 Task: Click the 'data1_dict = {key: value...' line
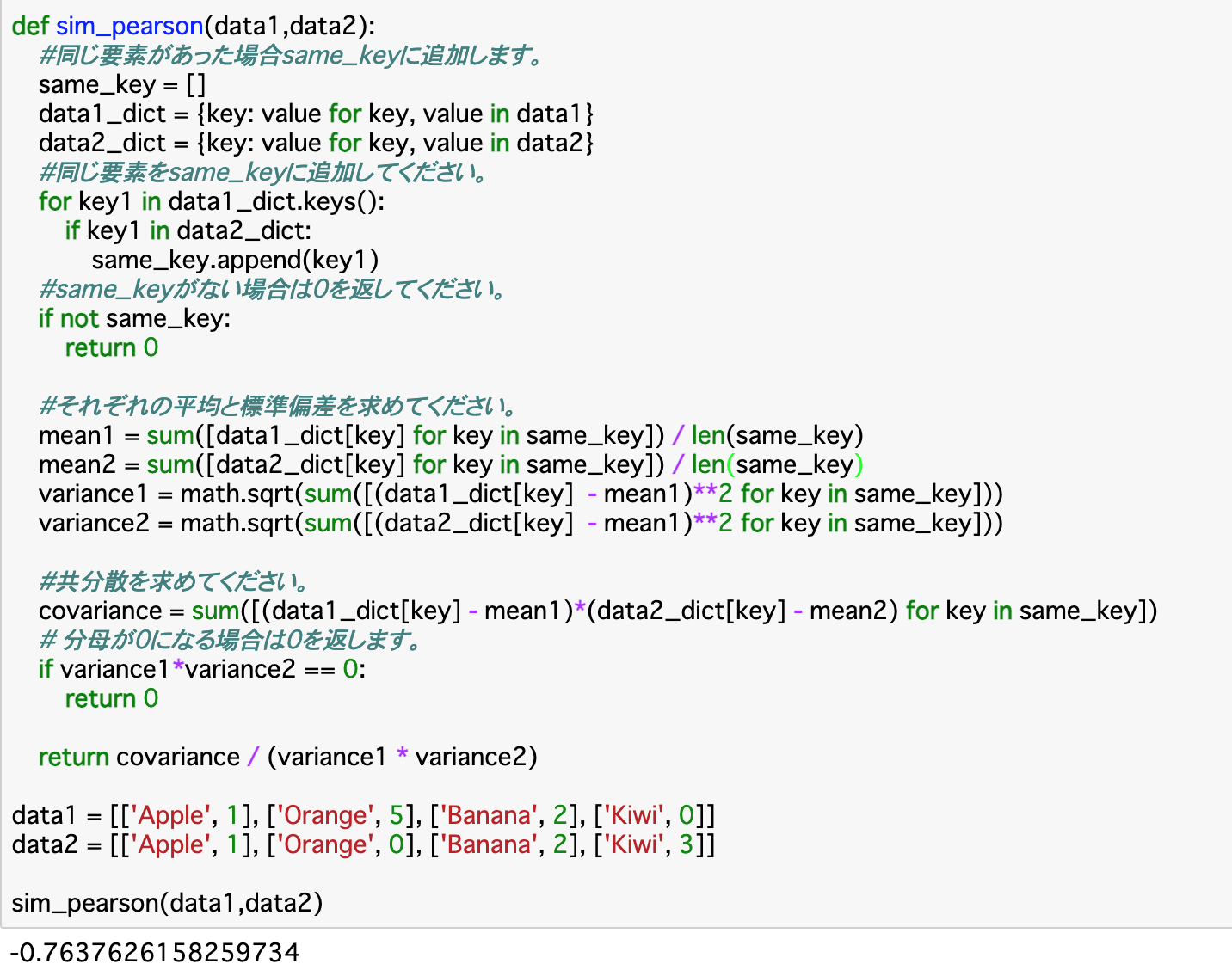316,114
